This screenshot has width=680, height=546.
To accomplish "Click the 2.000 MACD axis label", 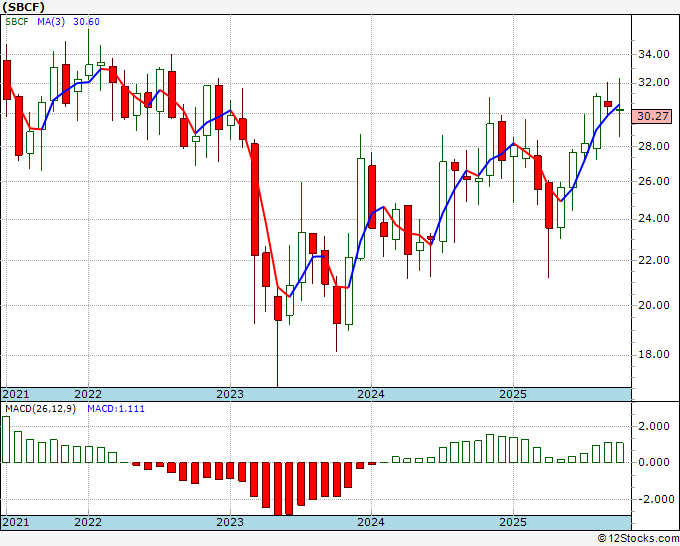I will [x=656, y=426].
